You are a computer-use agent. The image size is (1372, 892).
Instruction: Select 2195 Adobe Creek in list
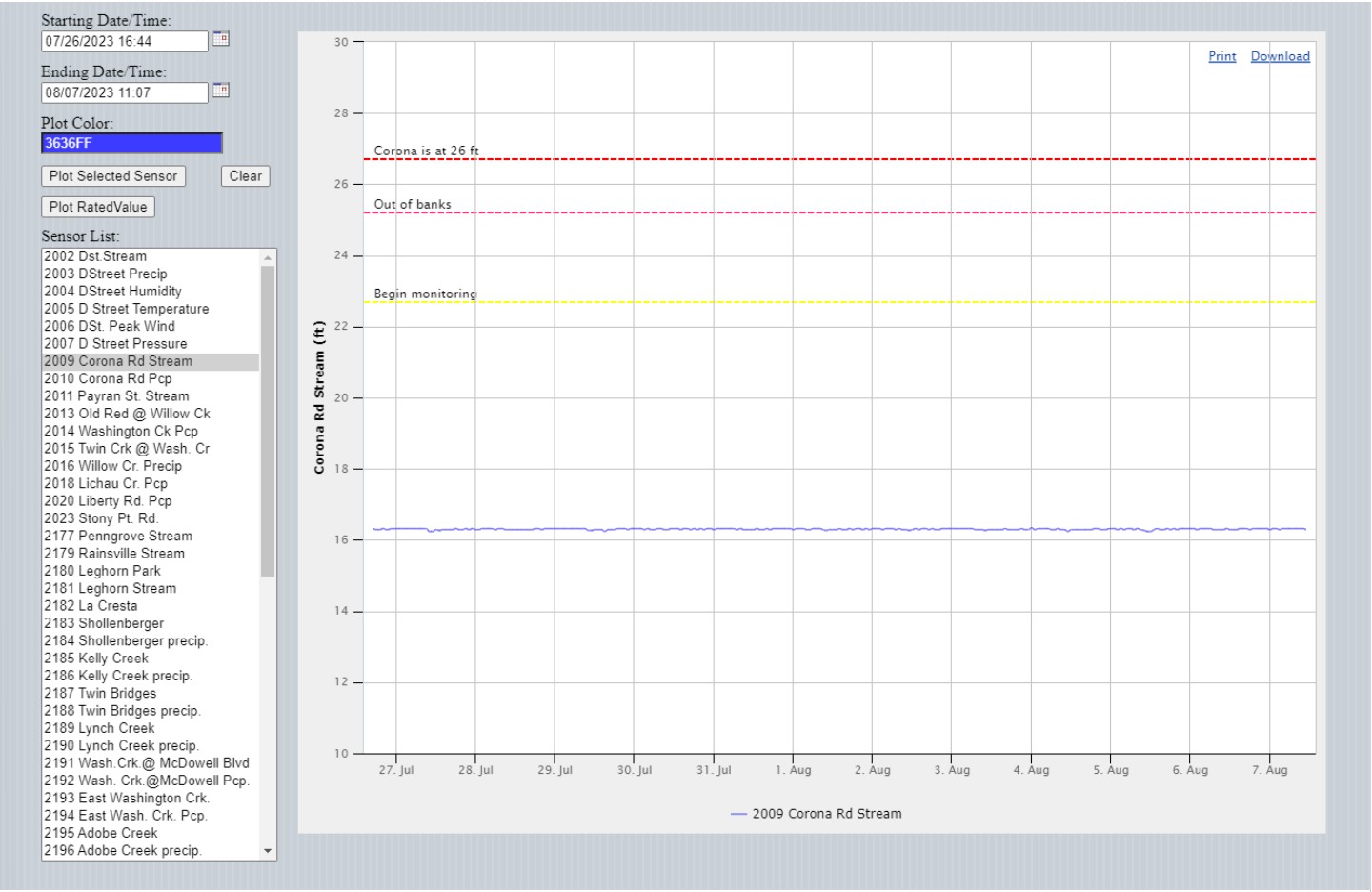point(101,833)
